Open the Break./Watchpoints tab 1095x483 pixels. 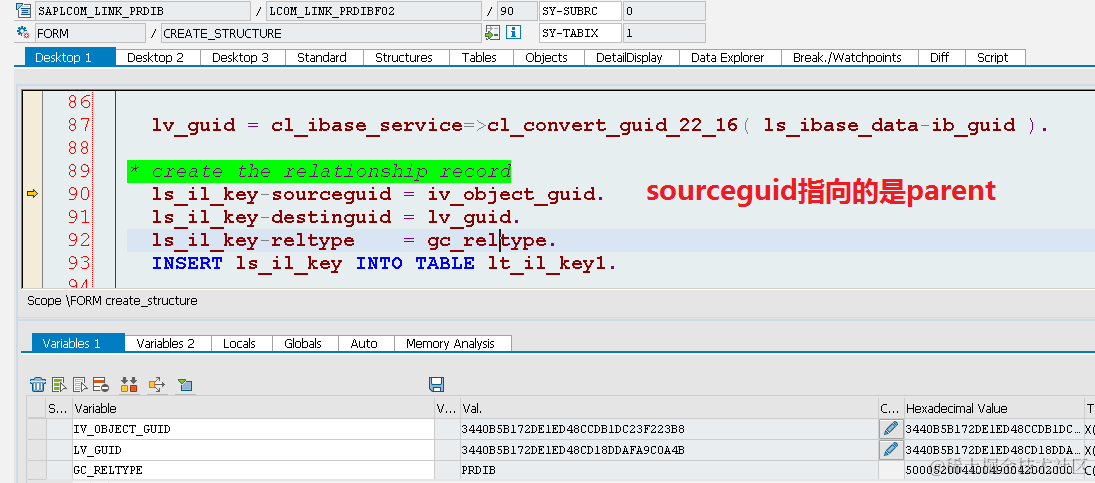(x=847, y=57)
